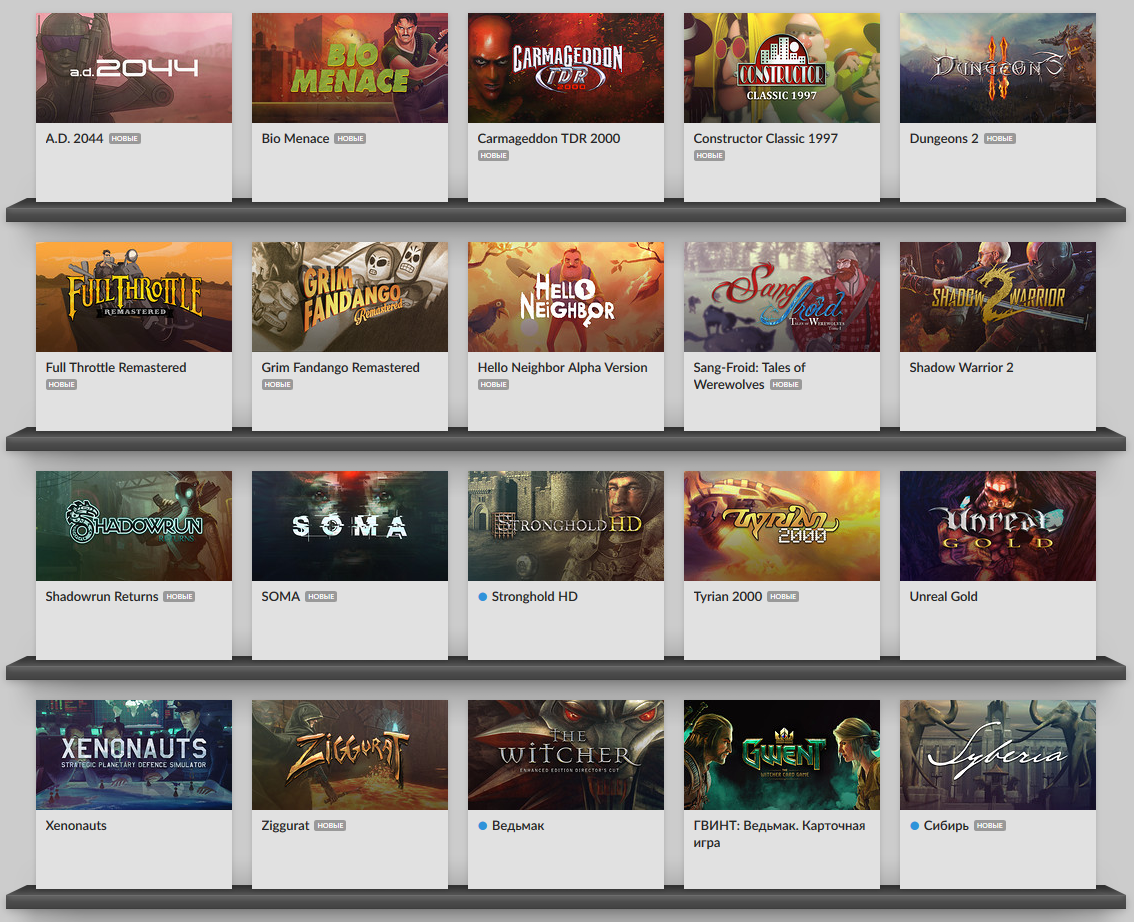Click the blue update dot beside Сибирь
The height and width of the screenshot is (922, 1134).
[x=914, y=825]
